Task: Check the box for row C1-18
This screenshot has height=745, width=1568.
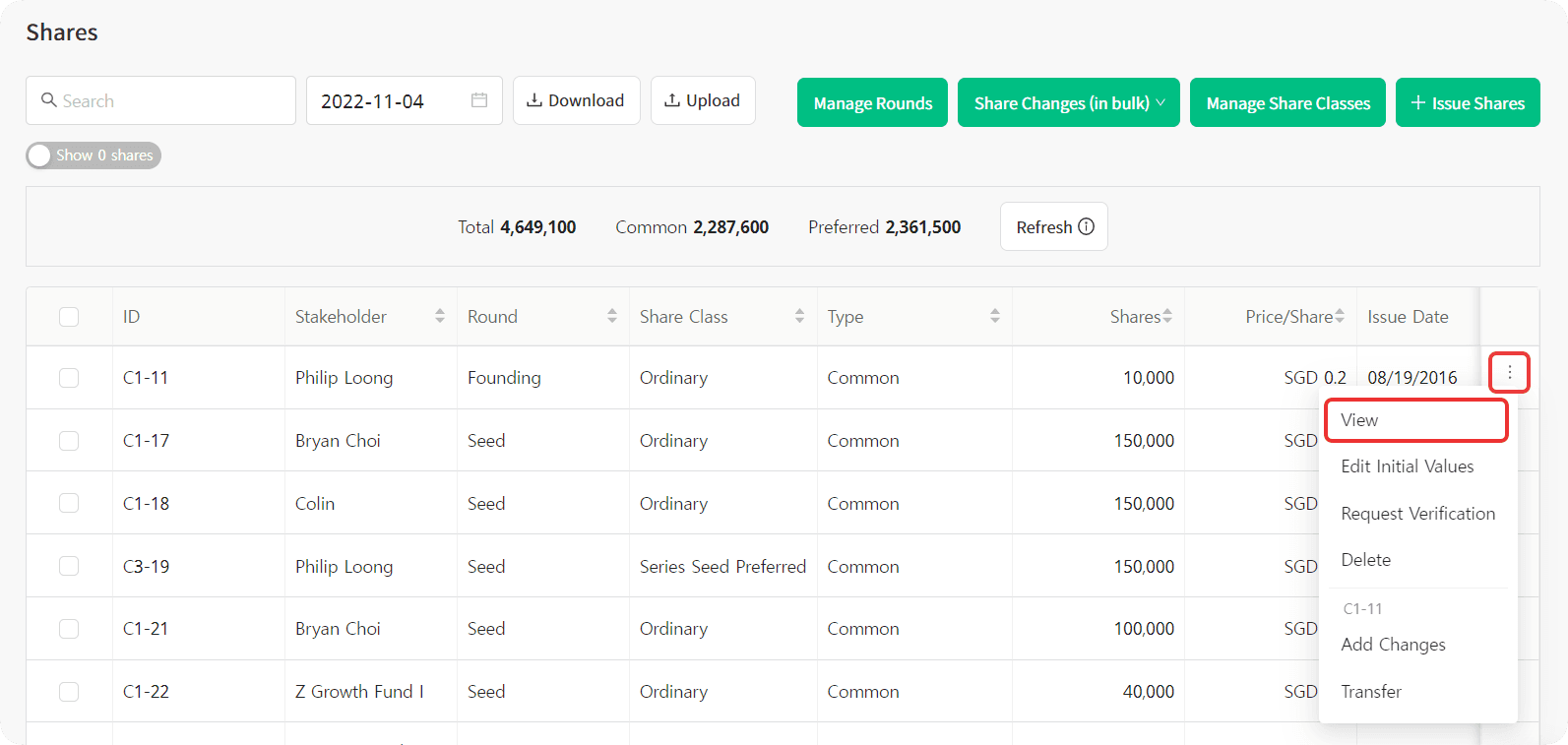Action: click(x=69, y=503)
